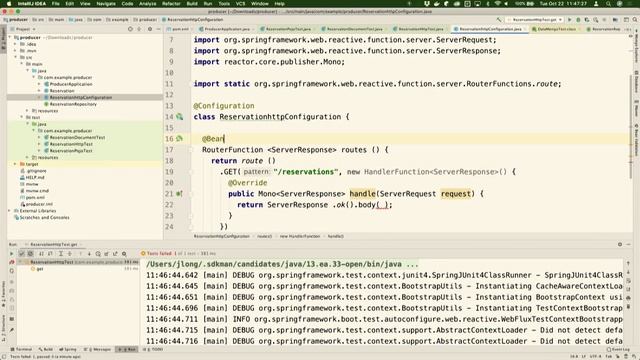Click the Collapse All icon in Project panel header
The width and height of the screenshot is (640, 360).
[139, 29]
